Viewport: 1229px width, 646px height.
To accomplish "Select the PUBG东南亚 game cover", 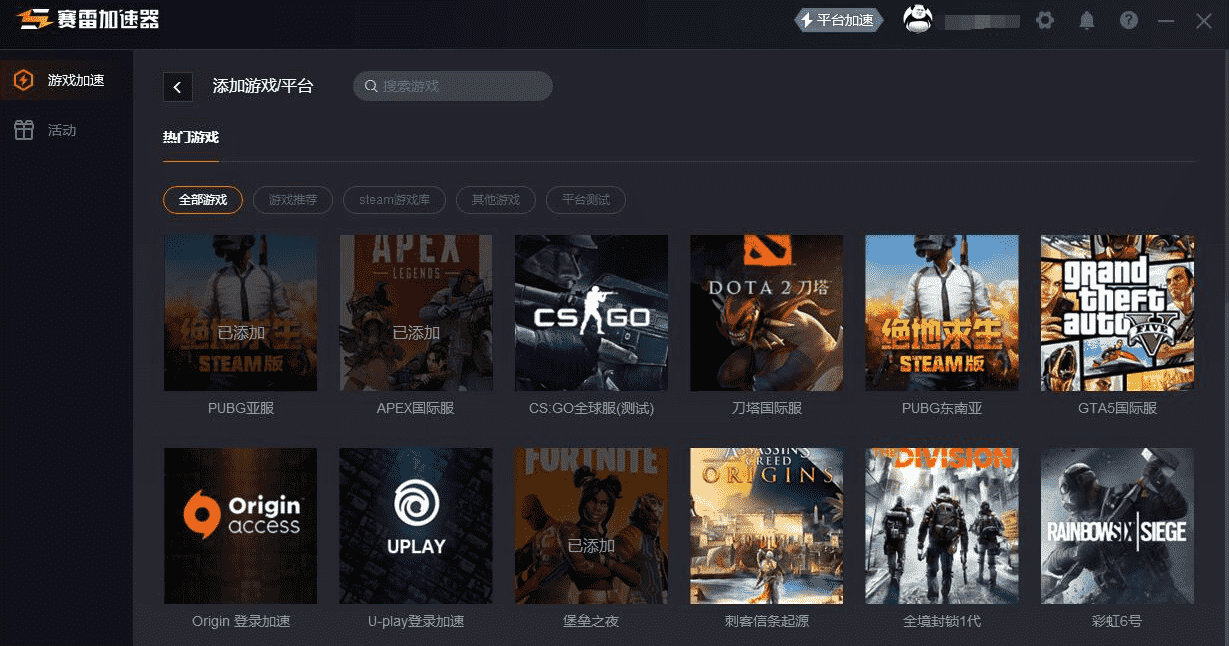I will click(942, 313).
